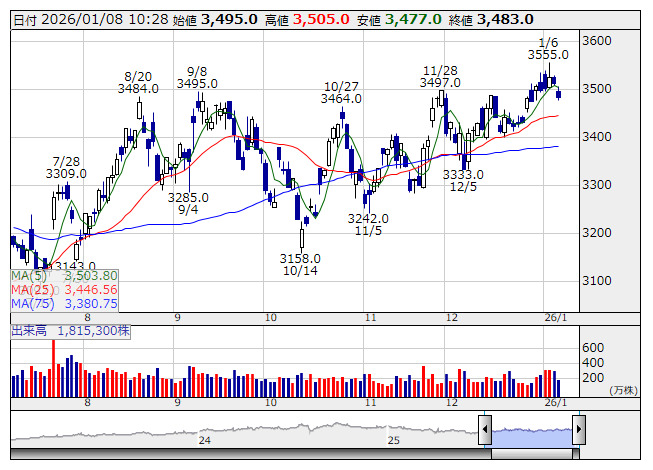Click the month 12 label under volume chart

tap(452, 403)
